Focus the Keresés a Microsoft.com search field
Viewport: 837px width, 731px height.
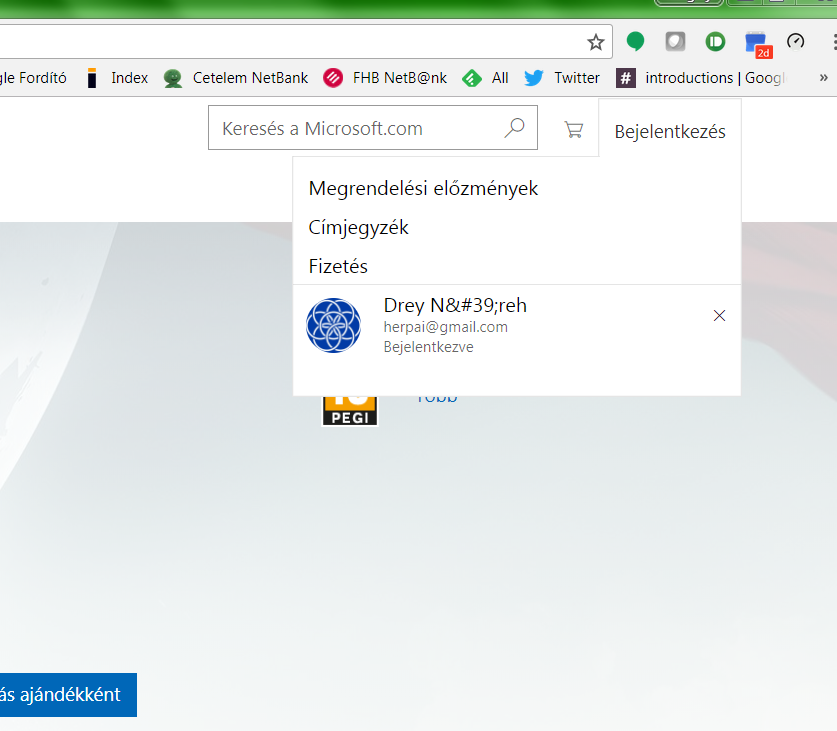point(373,128)
